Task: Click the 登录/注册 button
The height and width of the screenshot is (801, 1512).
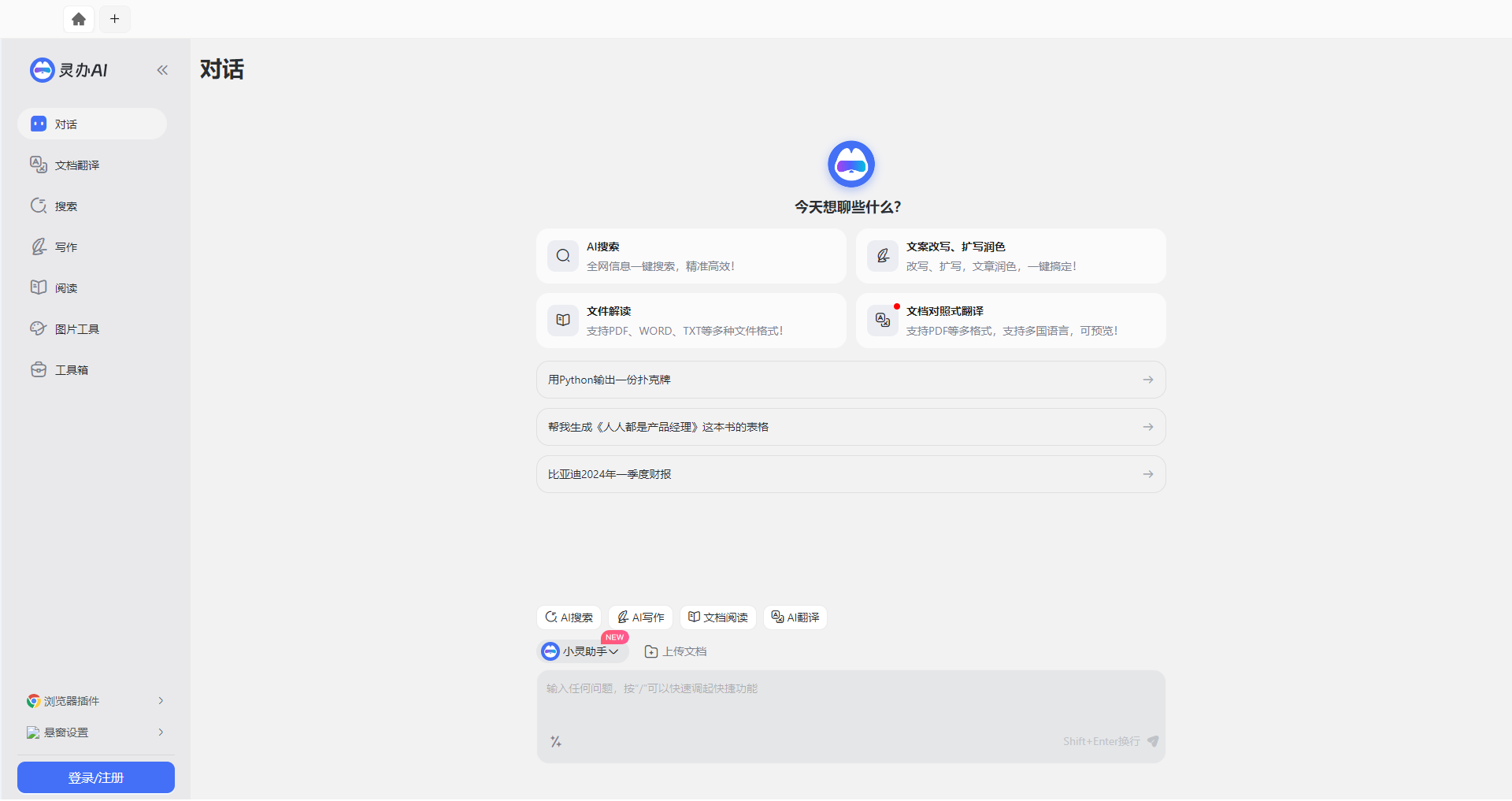Action: (x=96, y=777)
